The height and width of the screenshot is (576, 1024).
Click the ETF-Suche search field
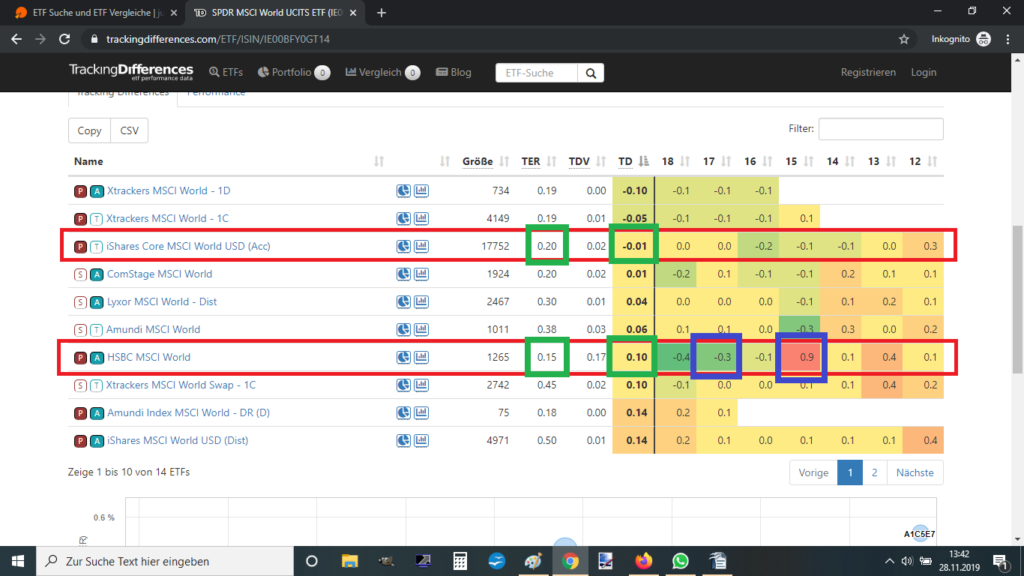pos(537,73)
